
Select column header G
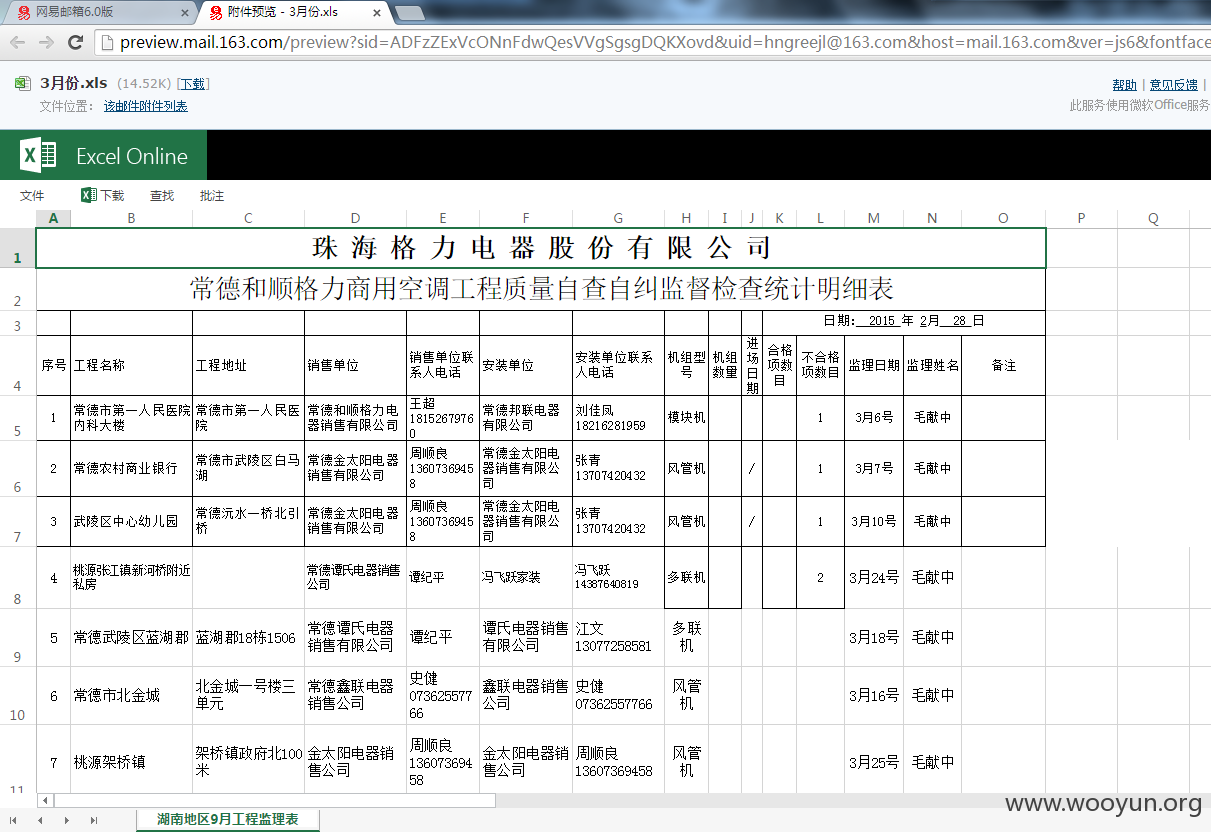coord(619,219)
